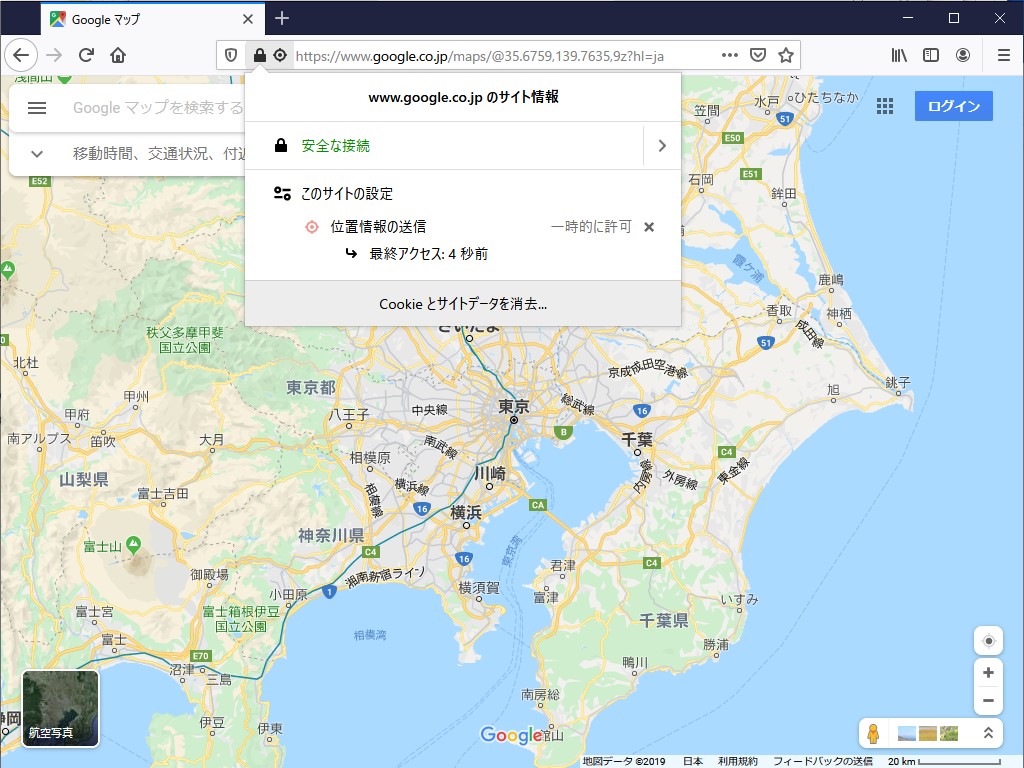Image resolution: width=1024 pixels, height=768 pixels.
Task: Open the Google apps grid icon
Action: [884, 107]
